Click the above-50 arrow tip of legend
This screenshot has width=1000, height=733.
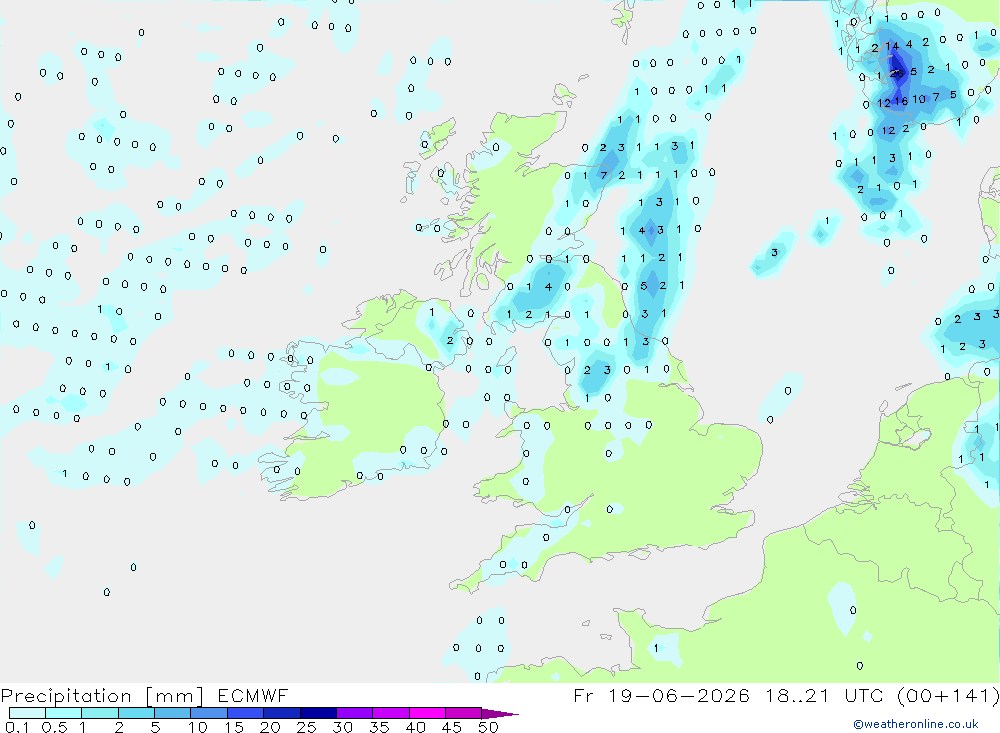coord(500,713)
